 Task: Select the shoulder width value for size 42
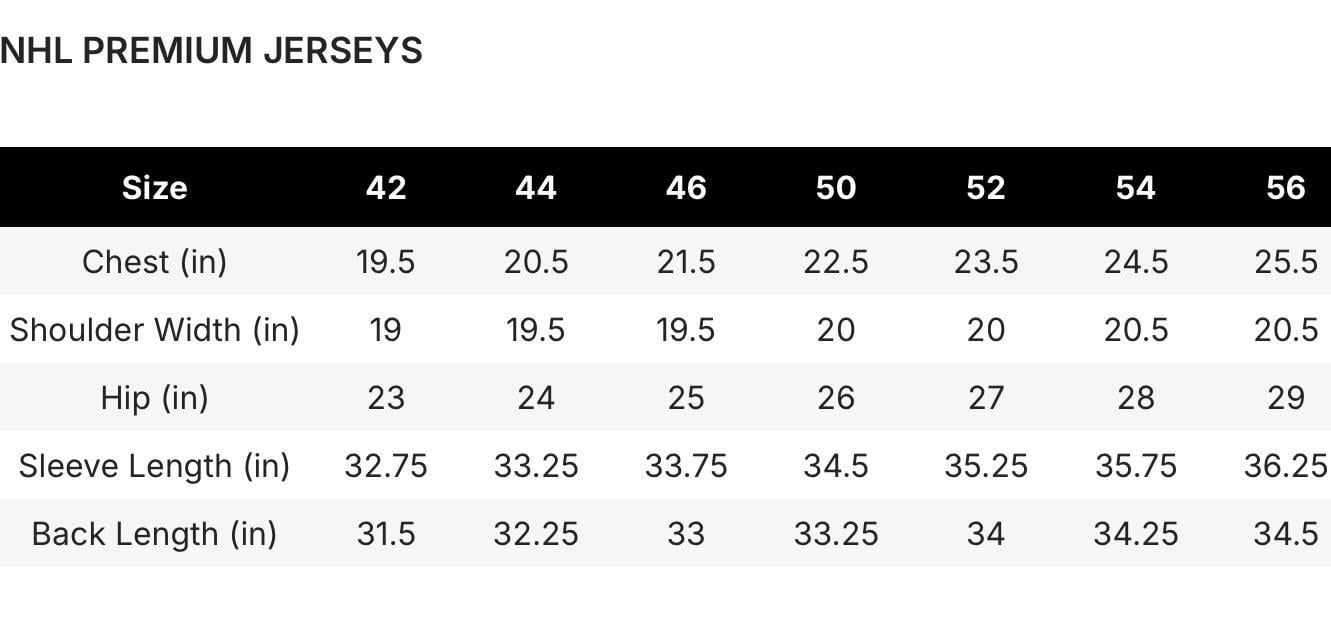(386, 330)
